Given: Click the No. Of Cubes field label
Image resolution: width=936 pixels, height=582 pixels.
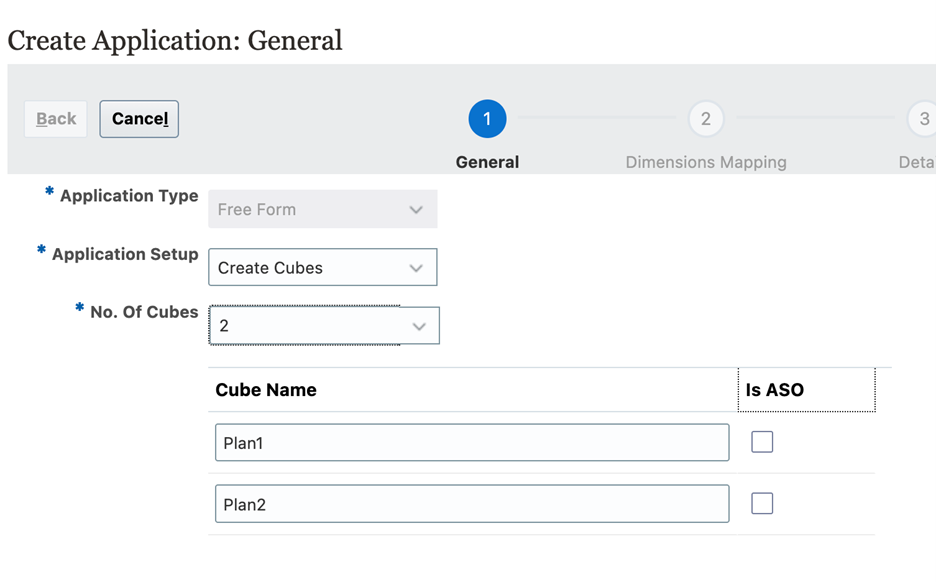Looking at the screenshot, I should [x=144, y=312].
